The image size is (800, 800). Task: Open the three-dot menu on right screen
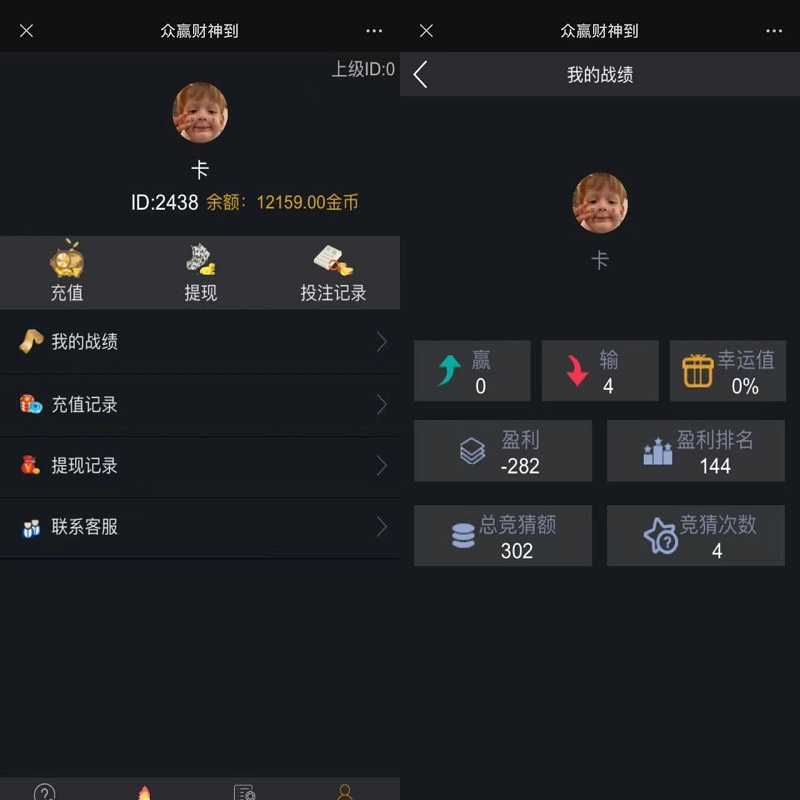click(774, 31)
